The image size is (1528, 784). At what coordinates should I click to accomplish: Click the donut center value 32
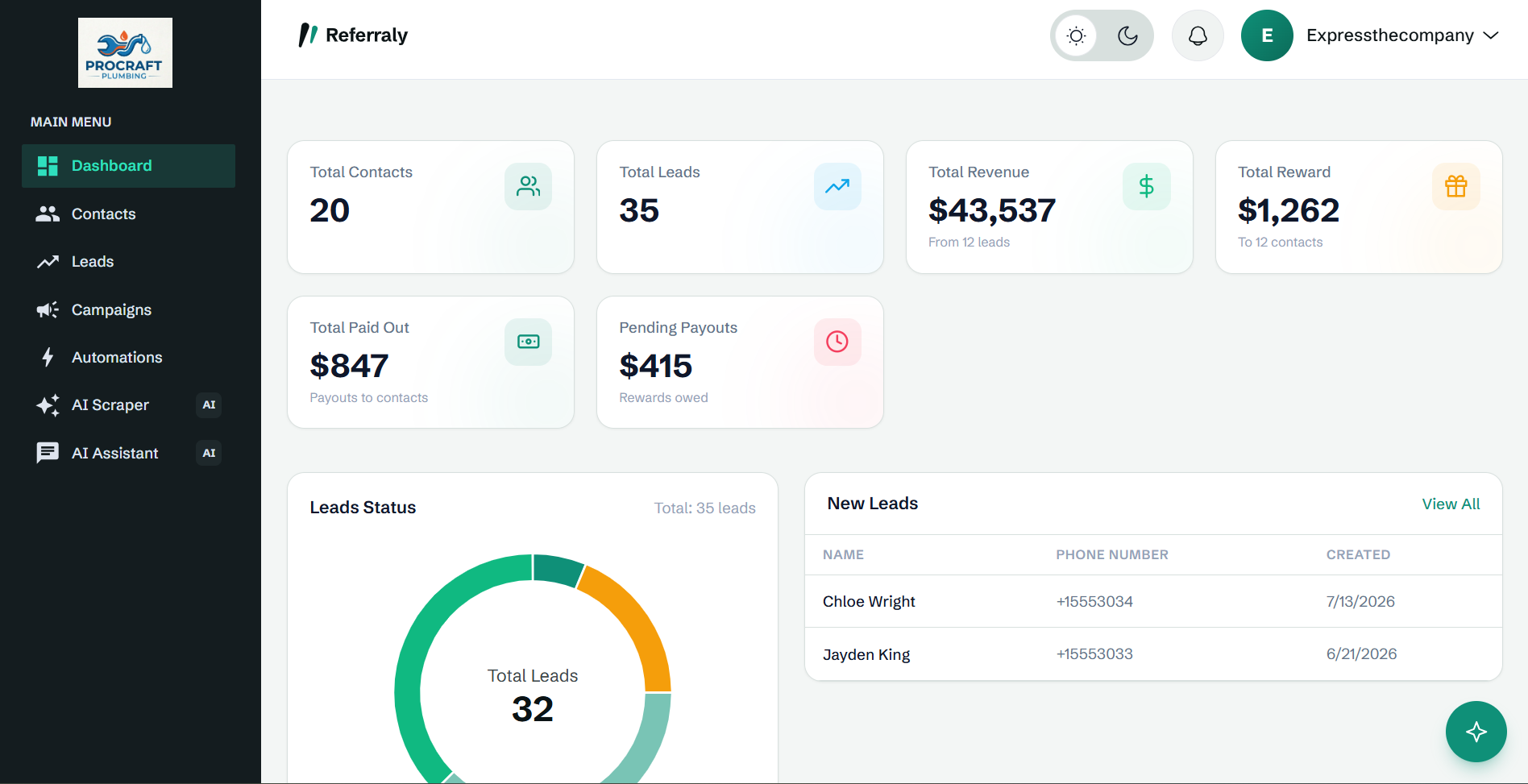[533, 709]
